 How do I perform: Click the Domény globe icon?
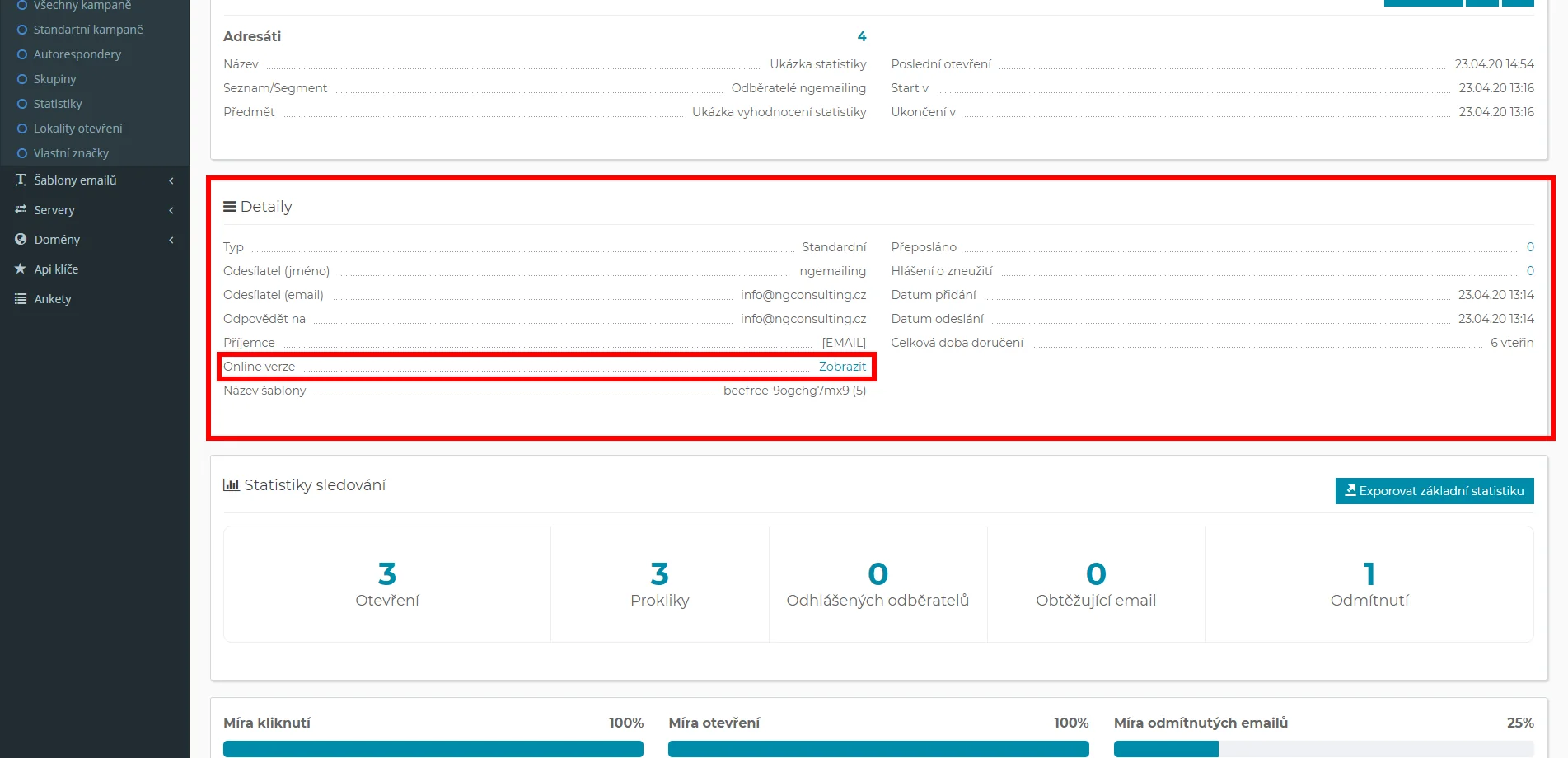coord(21,240)
